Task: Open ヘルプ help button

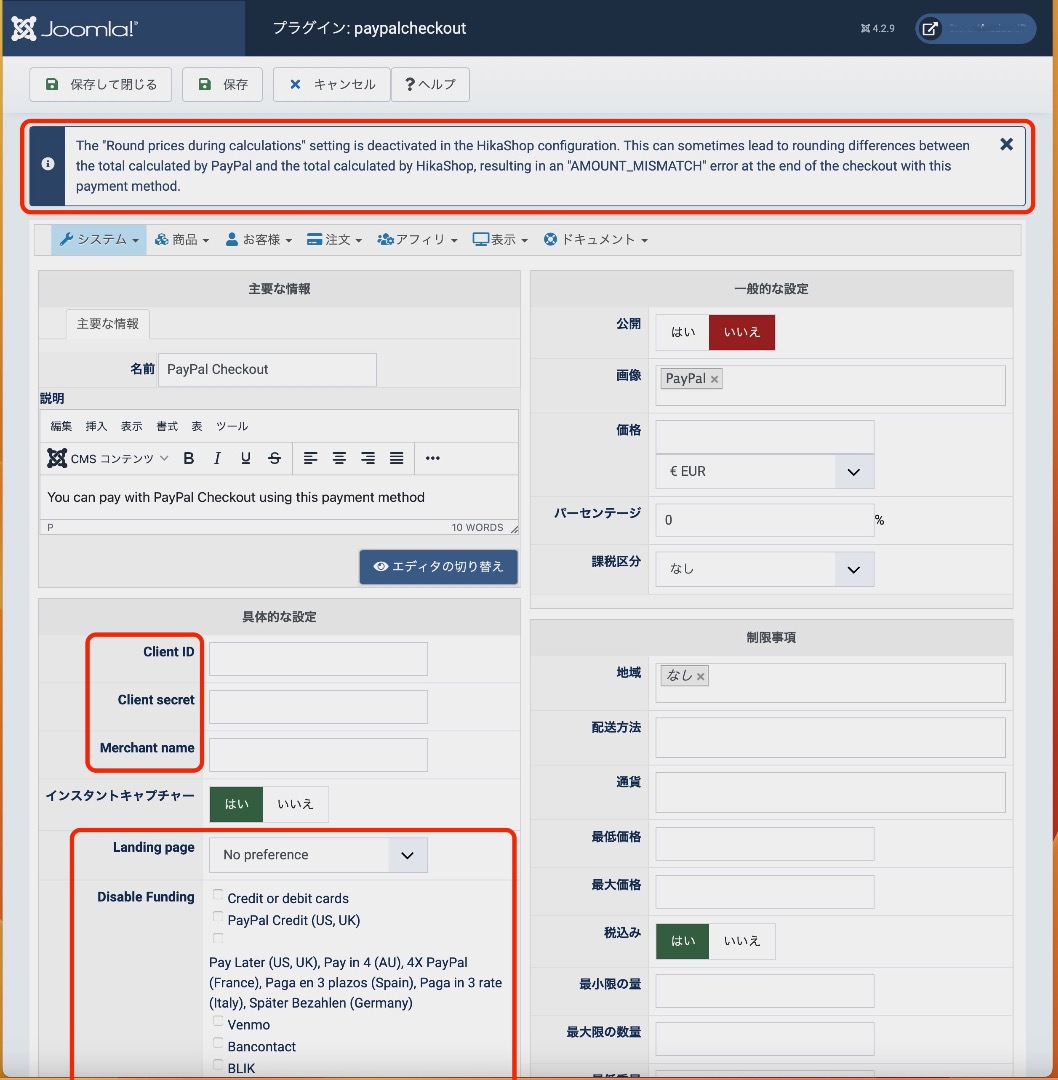Action: [x=431, y=84]
